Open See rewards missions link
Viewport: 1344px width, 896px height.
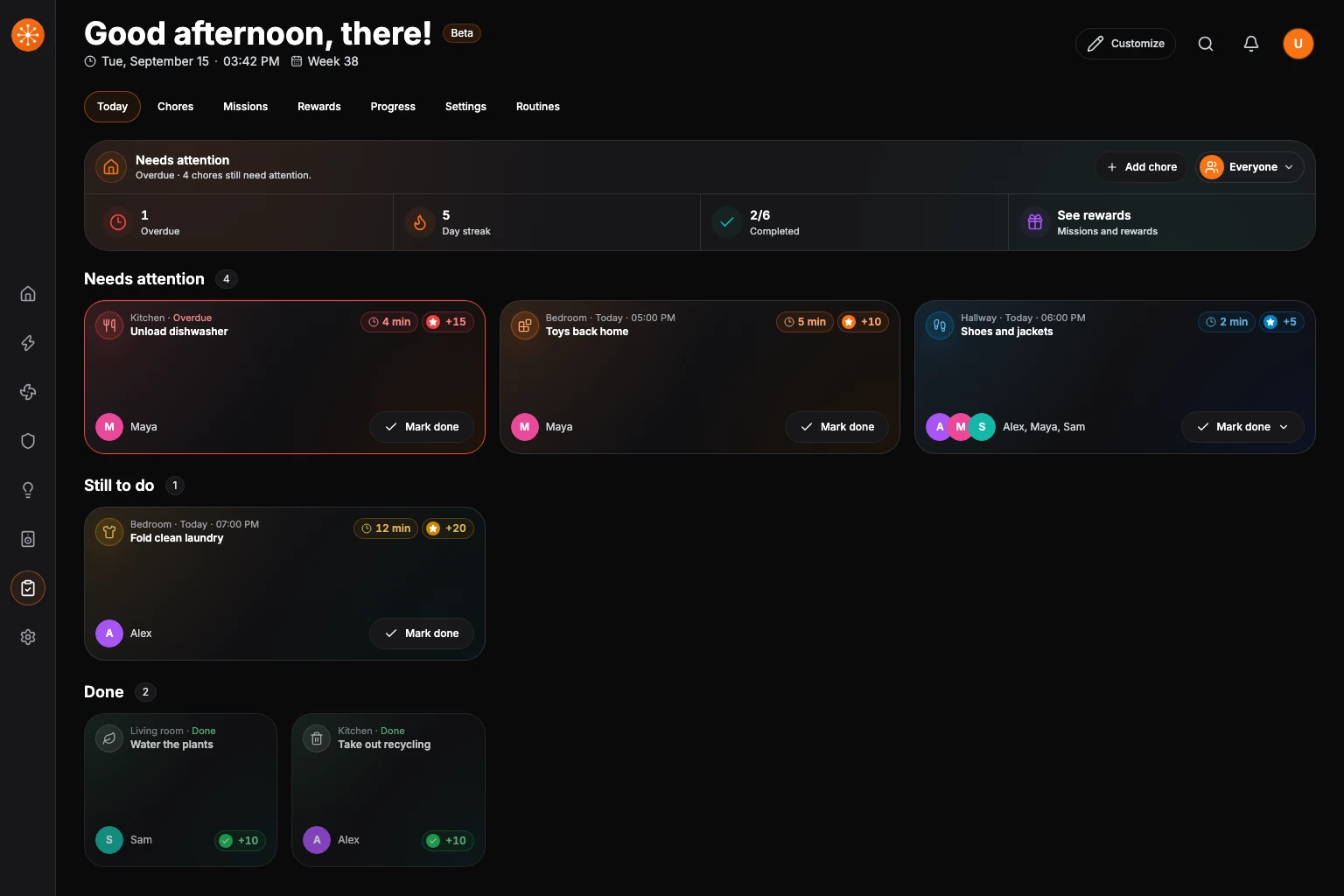[1162, 222]
